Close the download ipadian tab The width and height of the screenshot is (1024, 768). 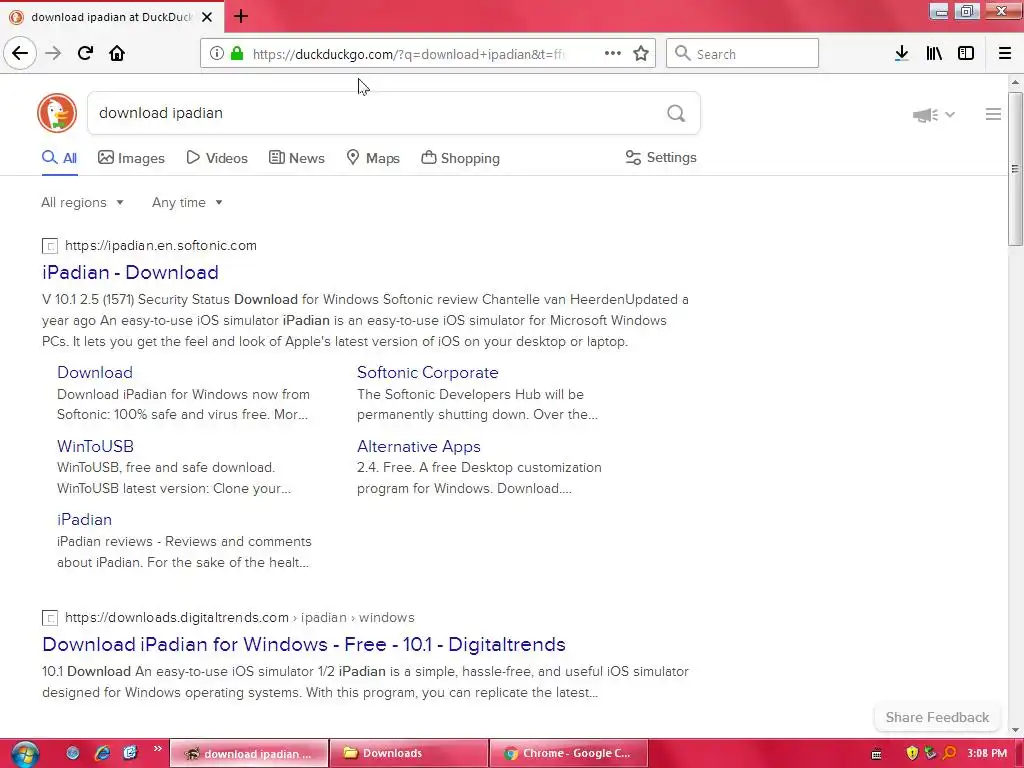click(x=207, y=17)
